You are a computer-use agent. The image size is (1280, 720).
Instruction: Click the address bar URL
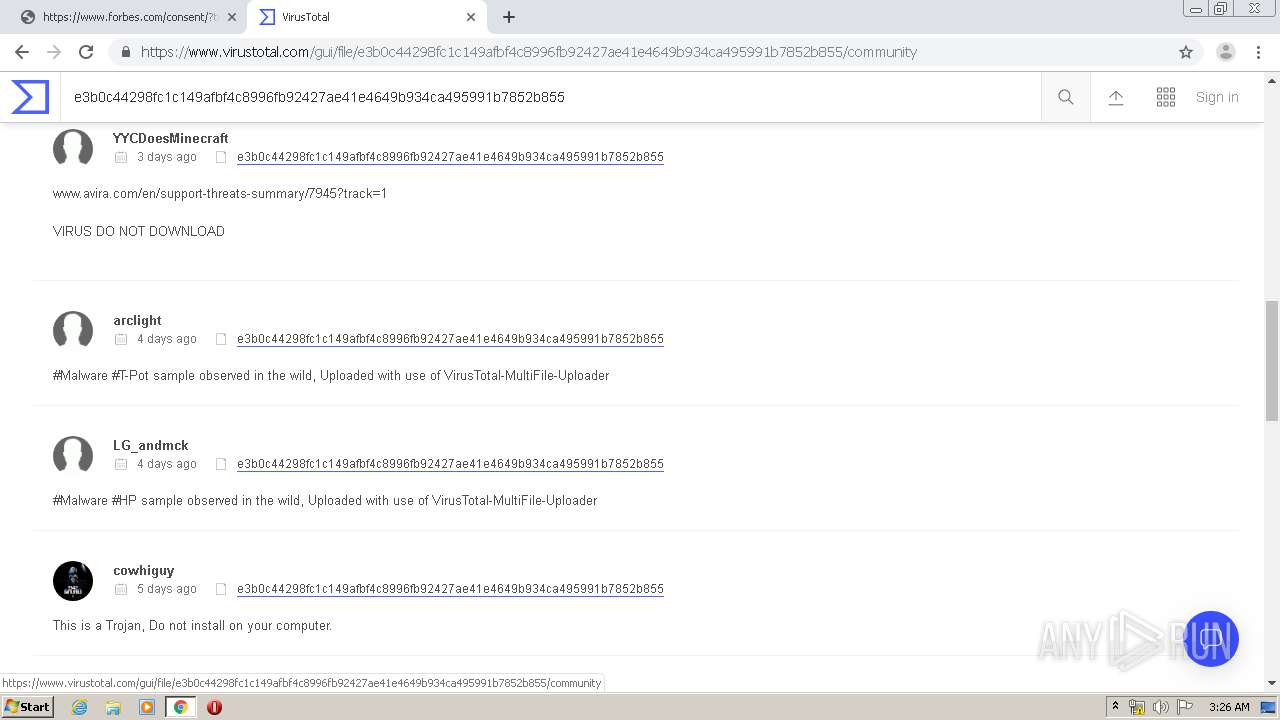(x=528, y=52)
